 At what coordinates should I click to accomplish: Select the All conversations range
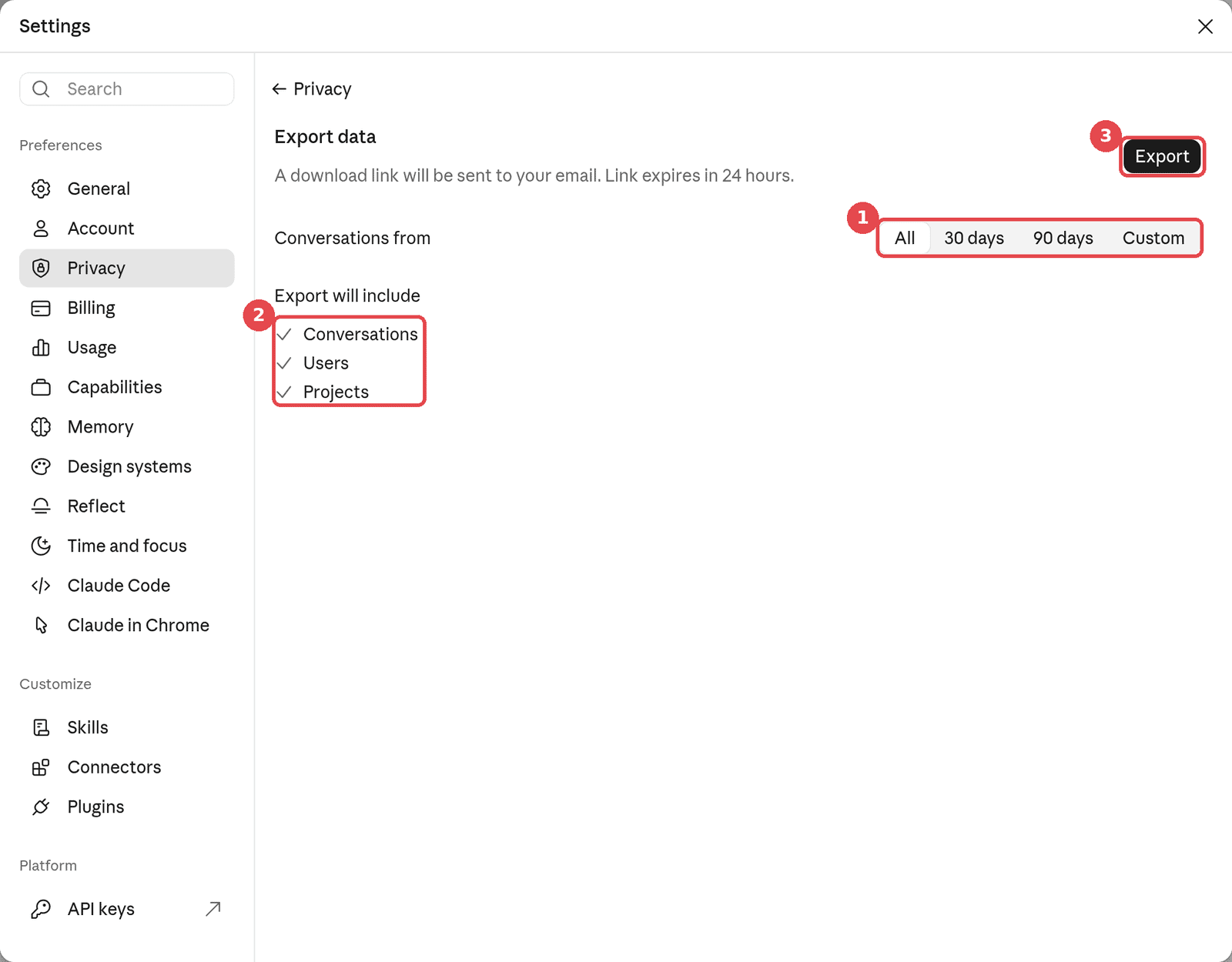905,238
